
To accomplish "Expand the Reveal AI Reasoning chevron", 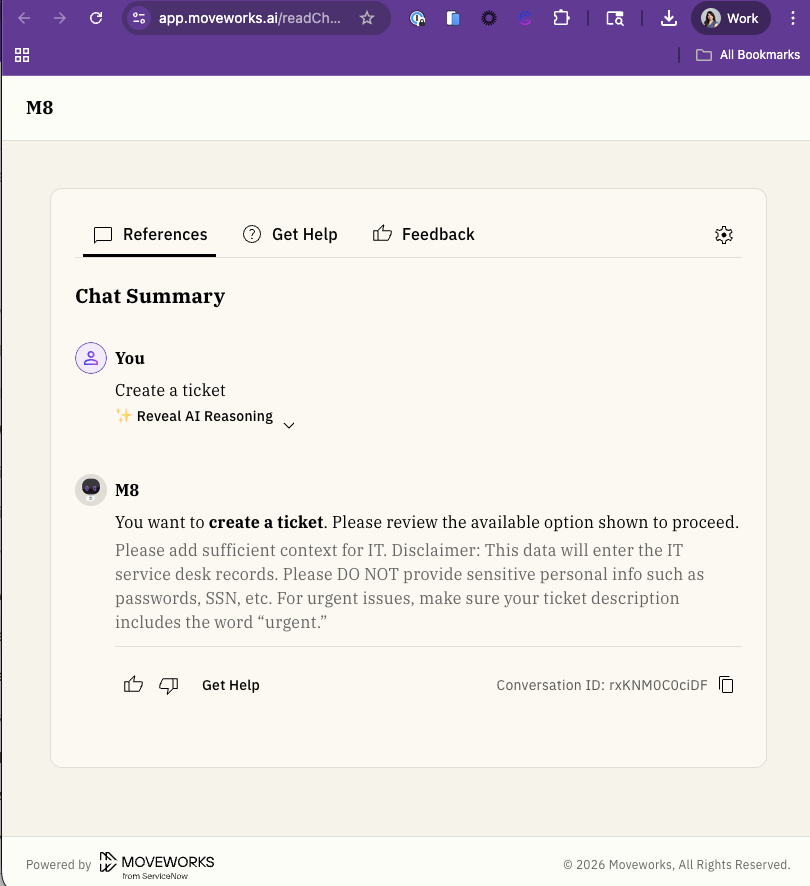I will click(x=289, y=425).
